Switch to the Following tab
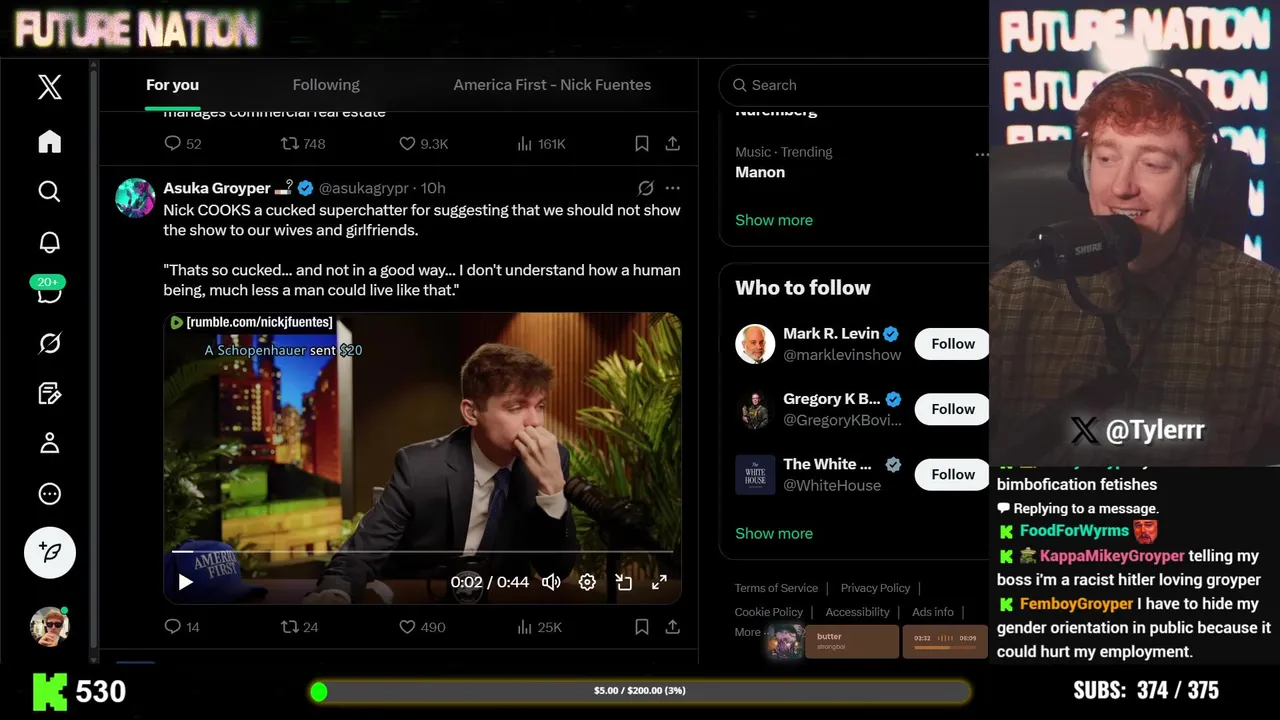Viewport: 1280px width, 720px height. tap(326, 85)
